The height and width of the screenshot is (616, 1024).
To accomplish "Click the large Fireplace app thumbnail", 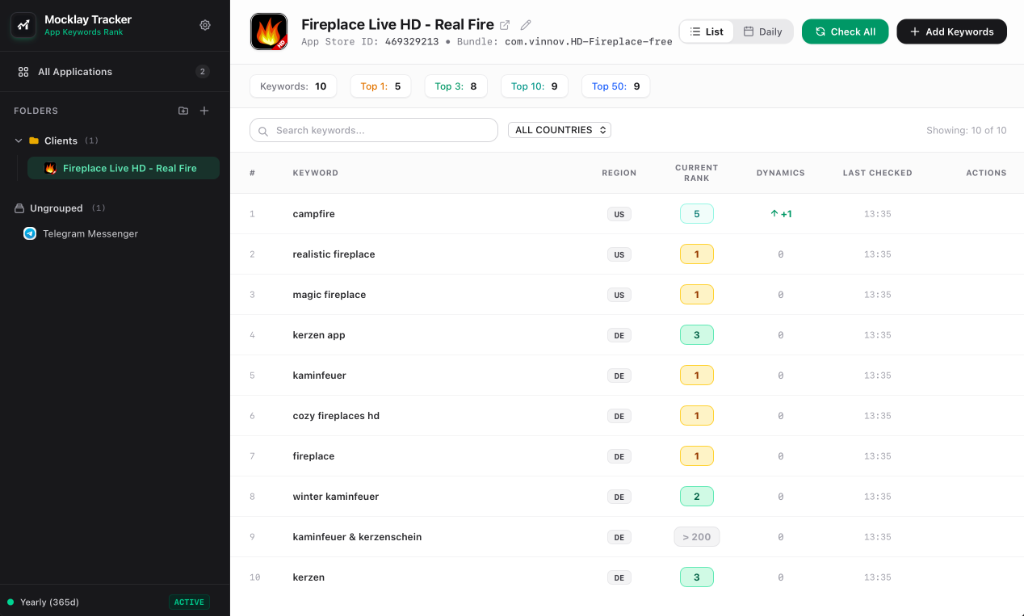I will [x=269, y=31].
